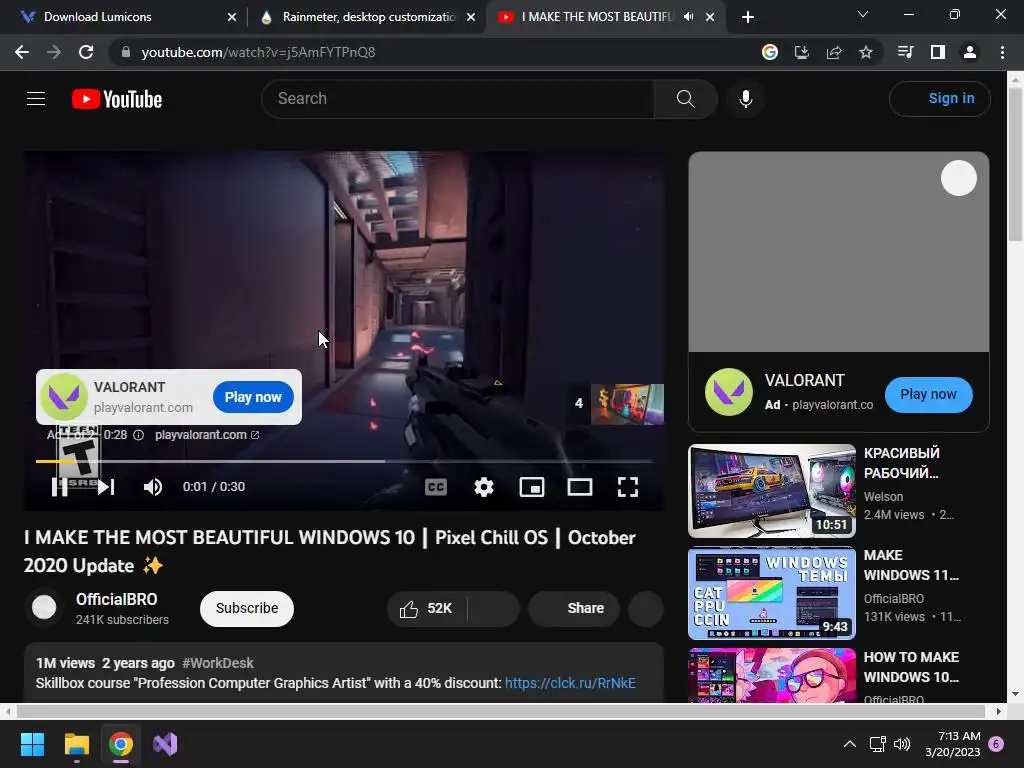Toggle closed captions (CC)
This screenshot has width=1024, height=768.
(x=436, y=487)
